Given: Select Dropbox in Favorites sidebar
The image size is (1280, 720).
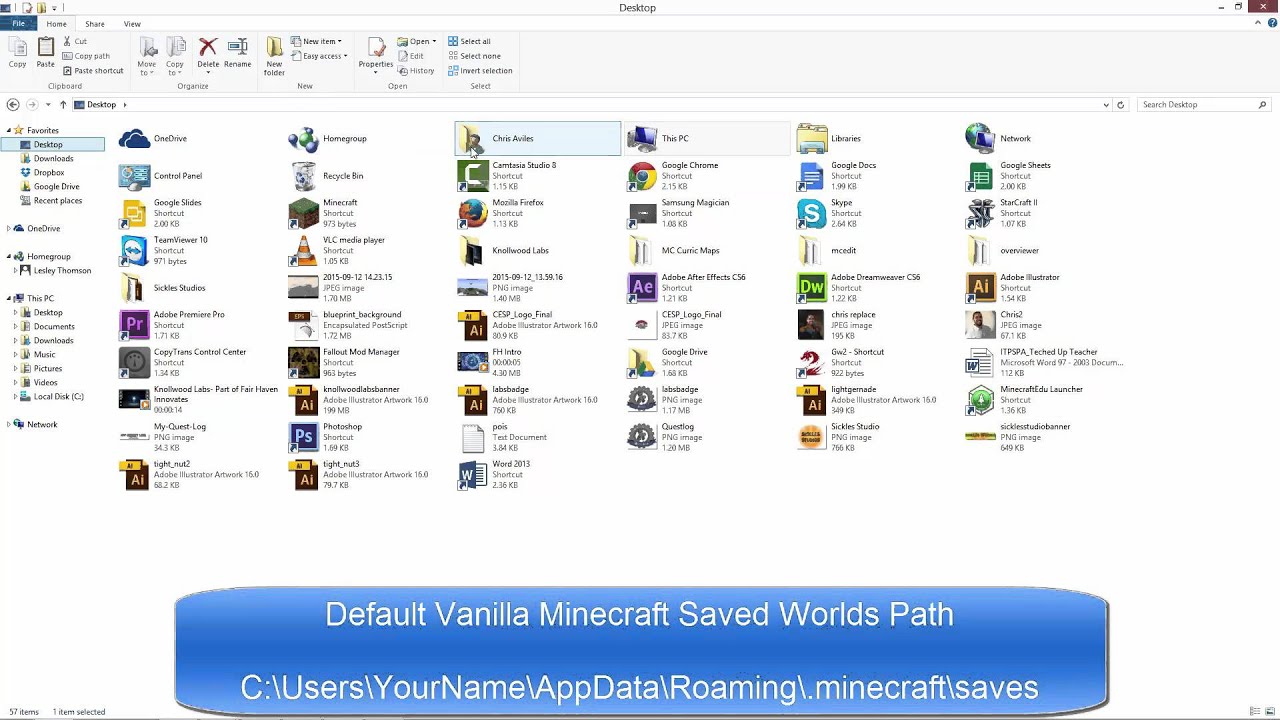Looking at the screenshot, I should (x=49, y=173).
